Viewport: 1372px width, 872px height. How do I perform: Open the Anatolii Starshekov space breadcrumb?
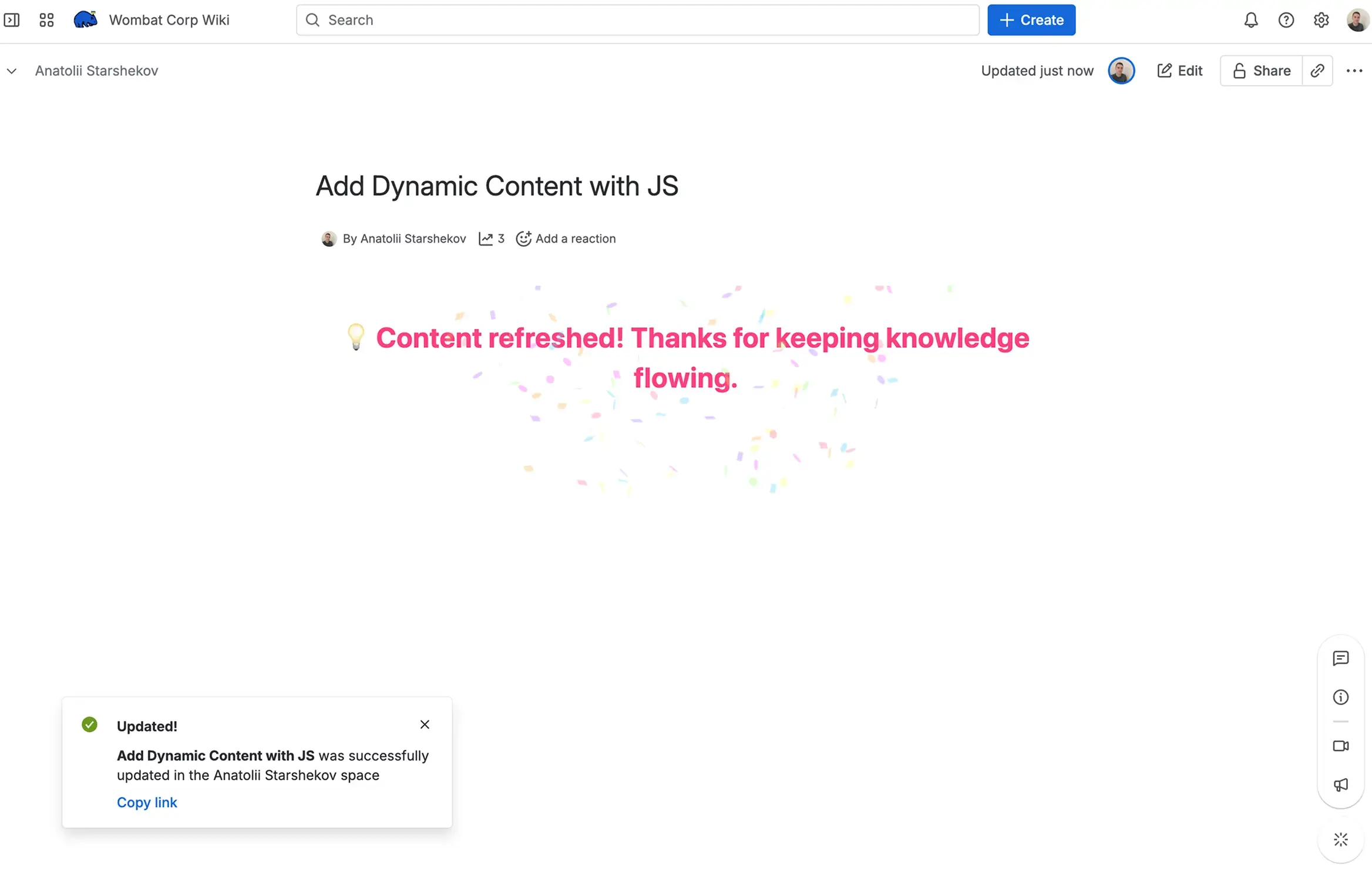pyautogui.click(x=97, y=71)
